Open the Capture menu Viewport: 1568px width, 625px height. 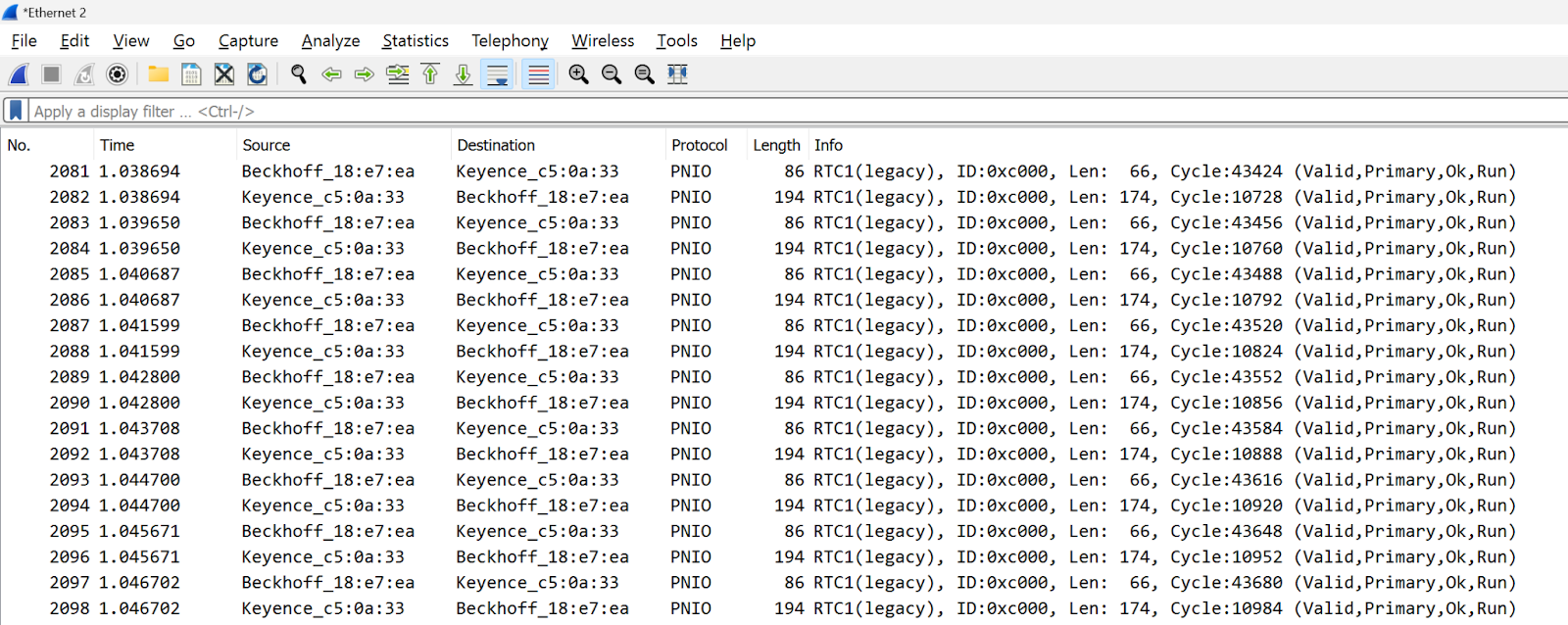(x=248, y=41)
